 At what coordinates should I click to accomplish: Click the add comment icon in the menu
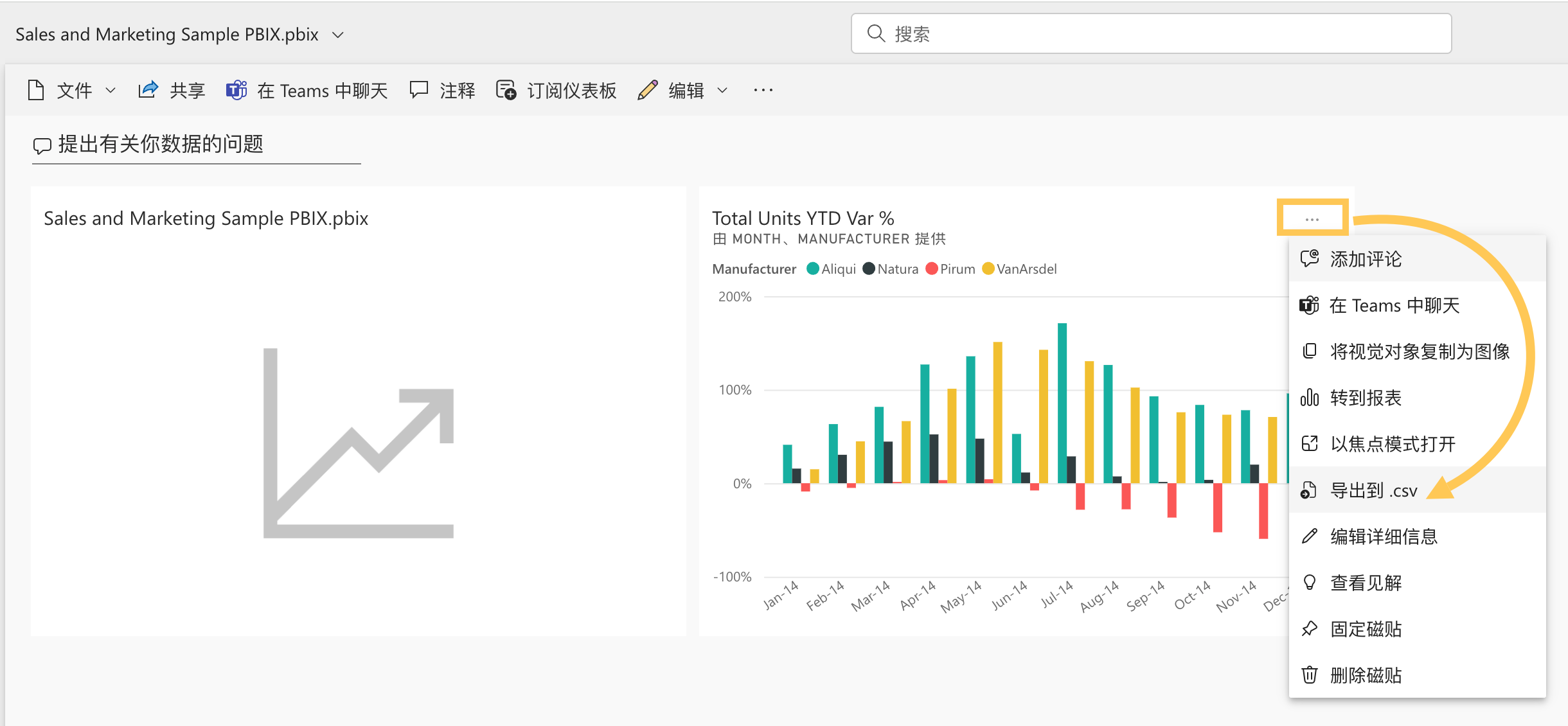pyautogui.click(x=1309, y=259)
